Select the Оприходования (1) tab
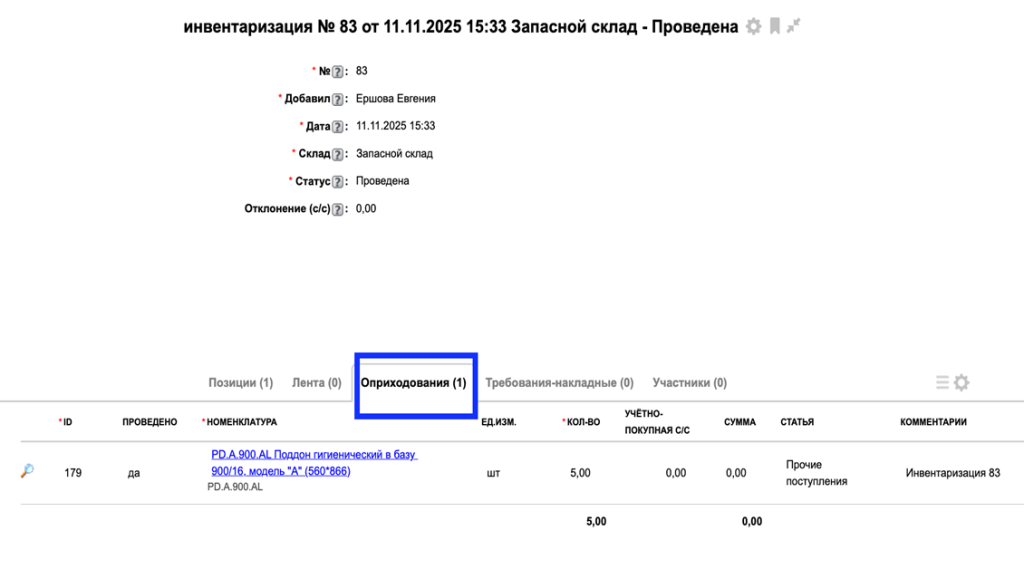This screenshot has width=1024, height=569. tap(413, 383)
